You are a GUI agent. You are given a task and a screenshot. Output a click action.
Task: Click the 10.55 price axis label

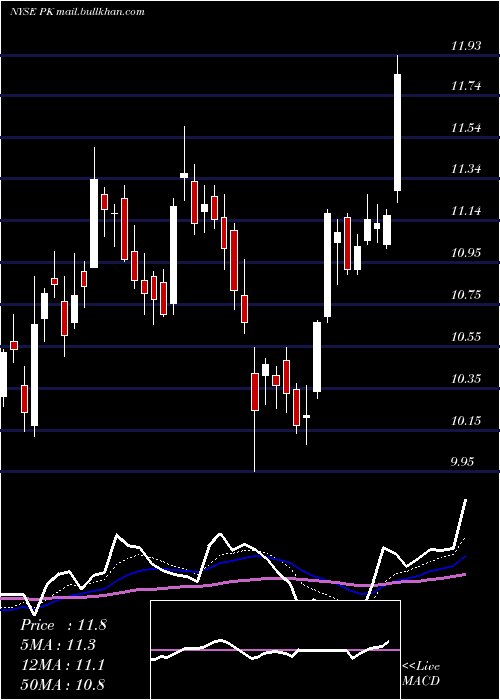point(466,337)
